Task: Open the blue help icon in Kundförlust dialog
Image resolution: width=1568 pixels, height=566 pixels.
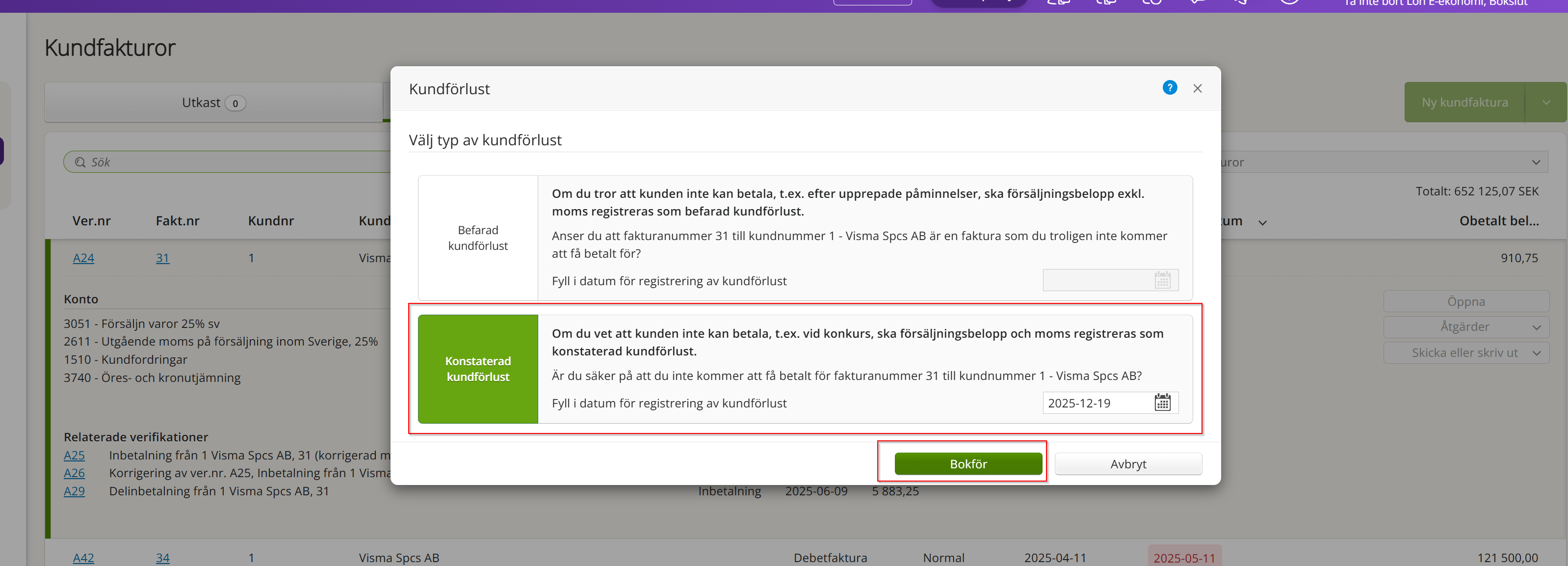Action: (x=1169, y=88)
